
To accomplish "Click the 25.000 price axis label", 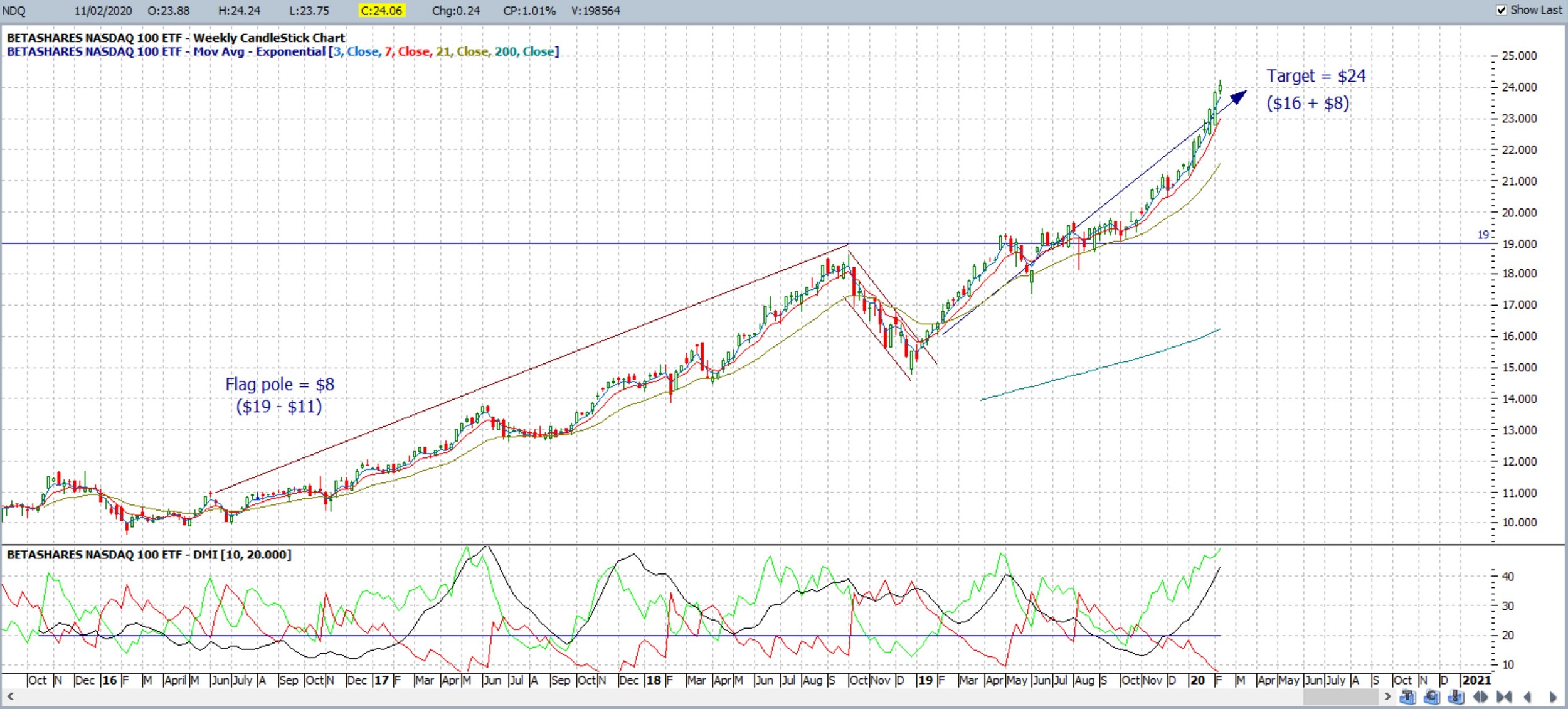I will pyautogui.click(x=1519, y=56).
